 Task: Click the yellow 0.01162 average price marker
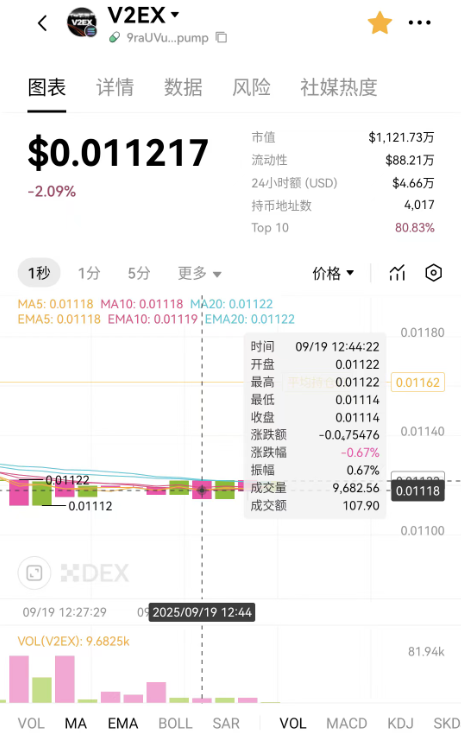coord(417,382)
